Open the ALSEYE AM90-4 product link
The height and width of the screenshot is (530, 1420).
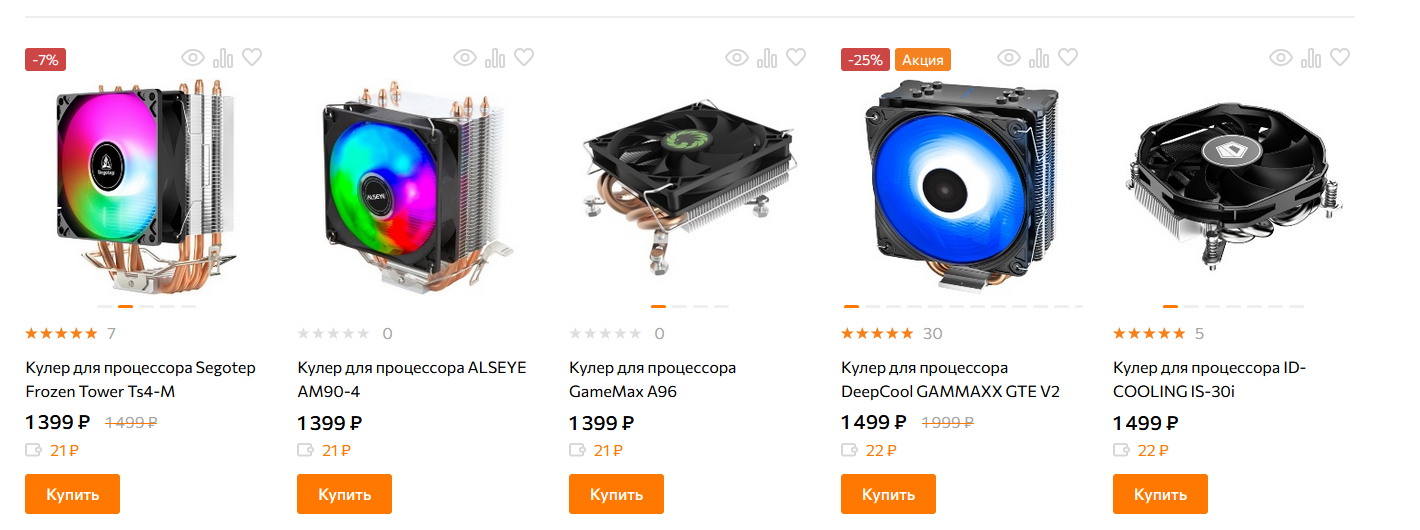point(412,379)
